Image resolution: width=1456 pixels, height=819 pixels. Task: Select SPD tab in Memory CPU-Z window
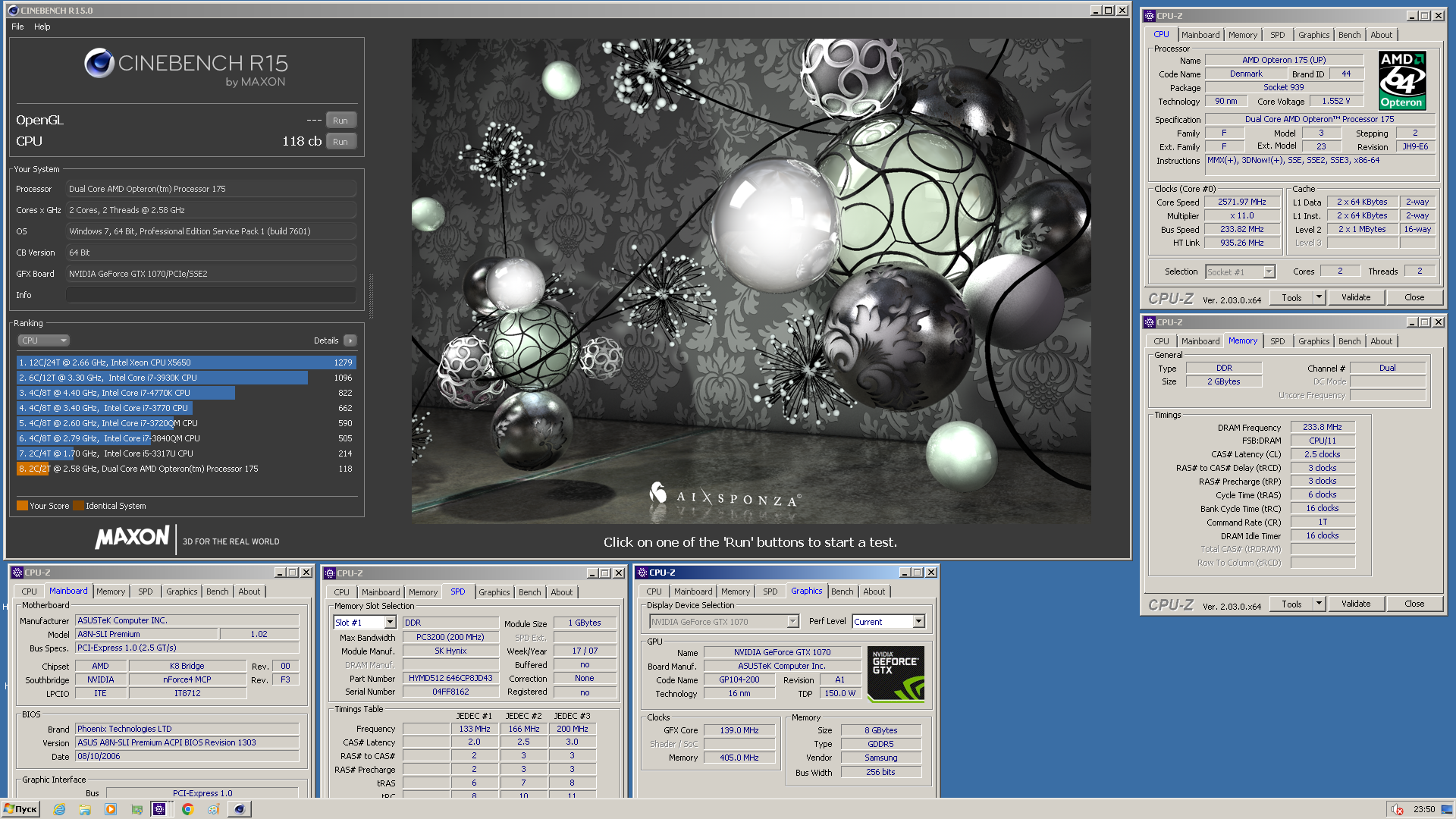(x=1278, y=341)
